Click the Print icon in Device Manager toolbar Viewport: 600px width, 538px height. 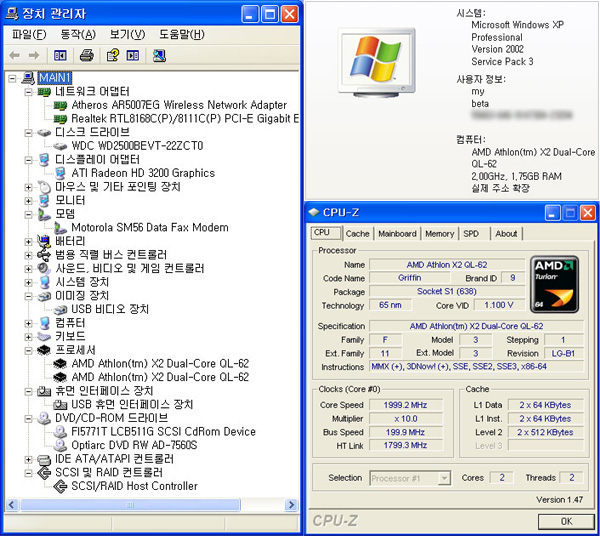click(87, 56)
